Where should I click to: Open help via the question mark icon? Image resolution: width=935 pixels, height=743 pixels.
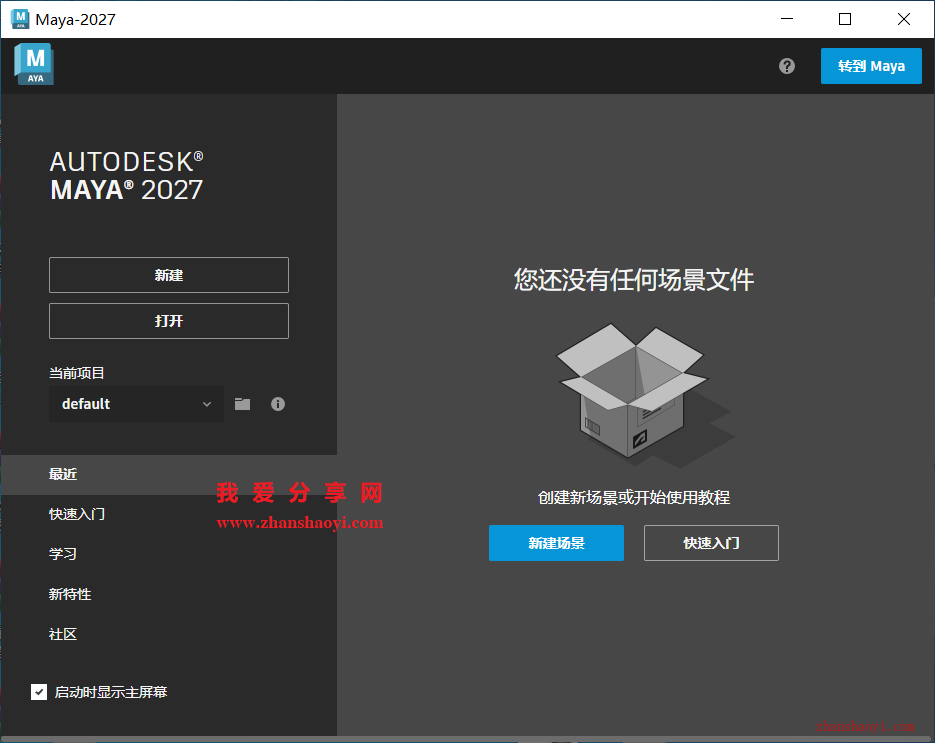click(787, 66)
